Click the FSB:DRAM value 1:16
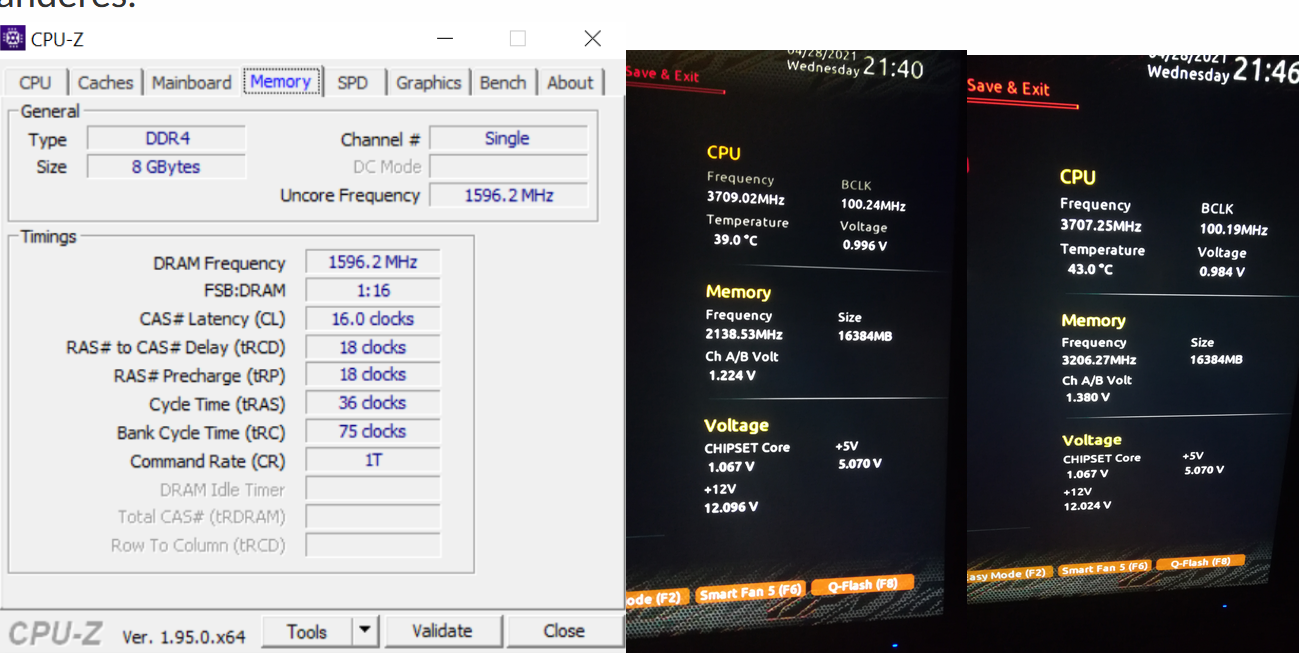 click(372, 290)
